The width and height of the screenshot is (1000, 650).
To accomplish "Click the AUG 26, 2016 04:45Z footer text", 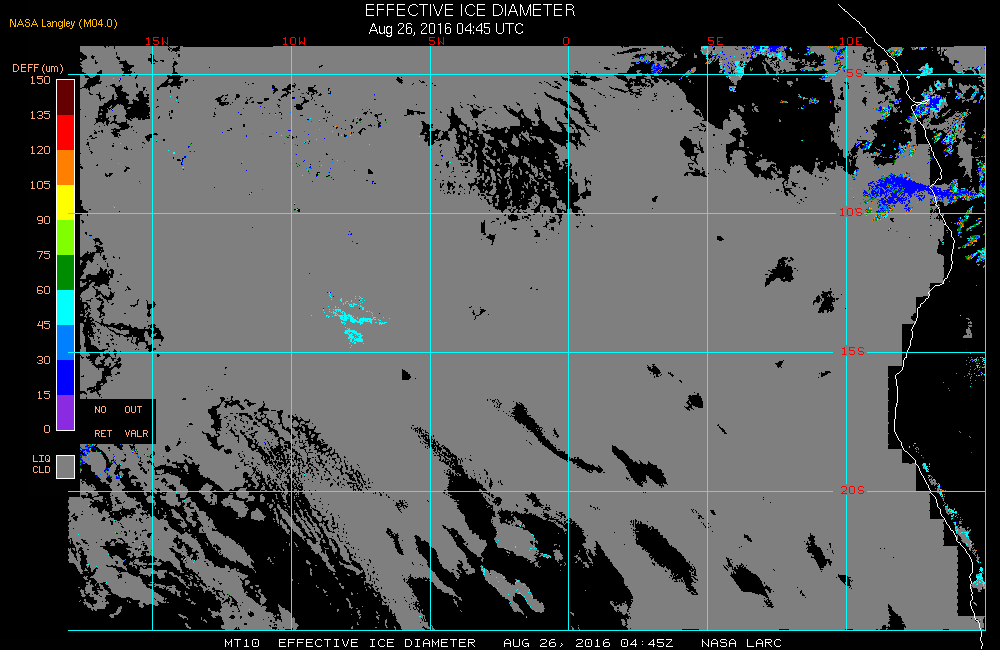I will tap(588, 643).
